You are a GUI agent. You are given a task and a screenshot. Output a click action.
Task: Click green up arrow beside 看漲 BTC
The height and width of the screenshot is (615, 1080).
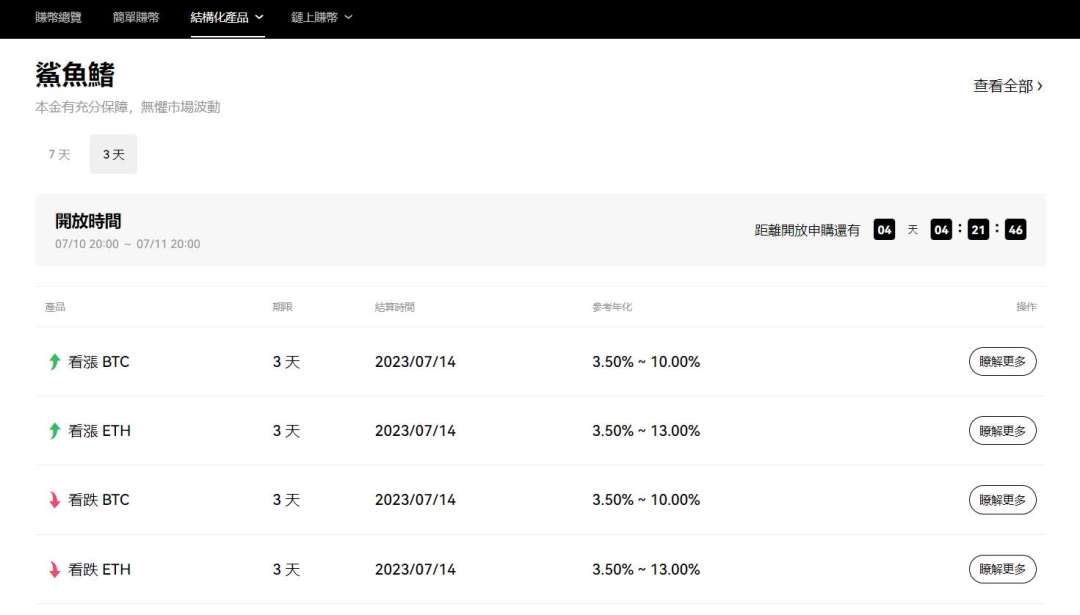pos(55,362)
